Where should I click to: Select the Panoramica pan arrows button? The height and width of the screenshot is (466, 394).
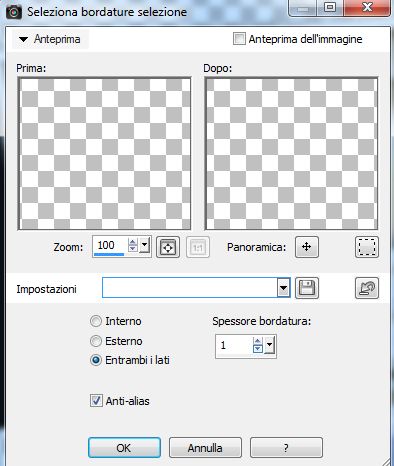(x=307, y=247)
